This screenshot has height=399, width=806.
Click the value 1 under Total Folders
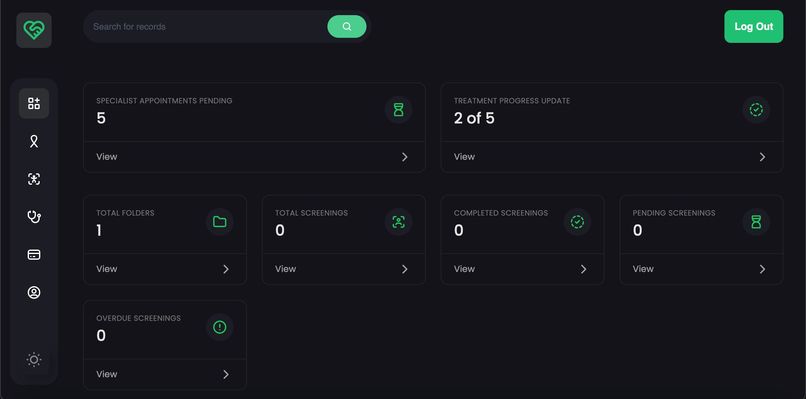click(x=99, y=230)
